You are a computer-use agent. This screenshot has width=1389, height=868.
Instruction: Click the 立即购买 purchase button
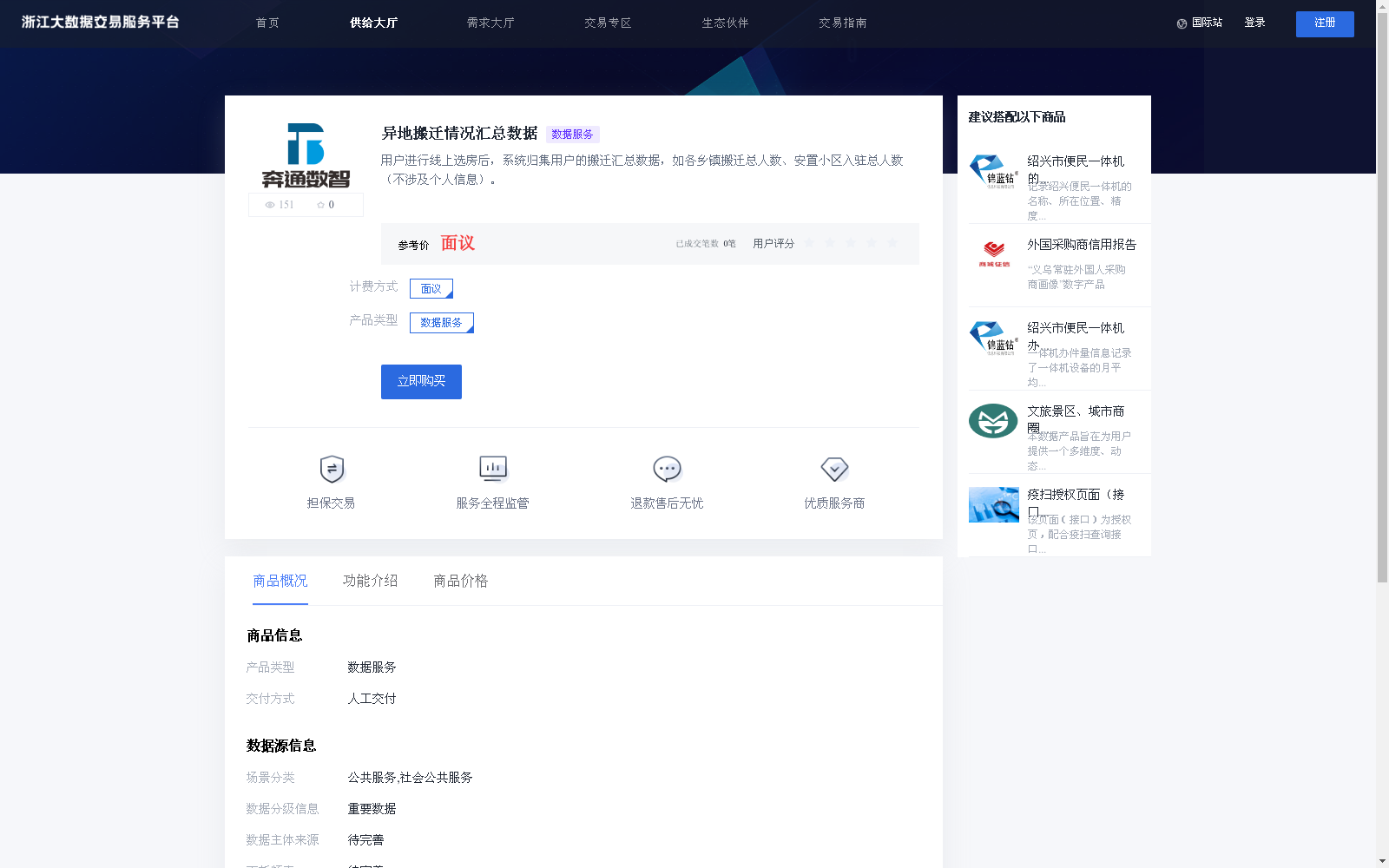point(420,382)
